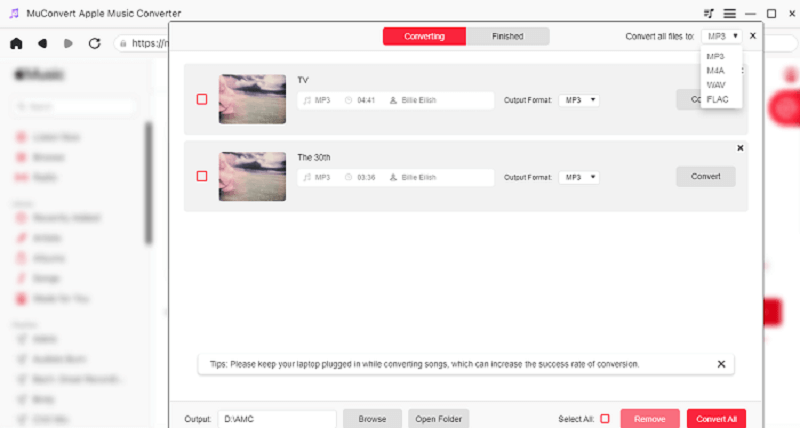The height and width of the screenshot is (428, 800).
Task: Expand Output Format dropdown for TV
Action: [x=579, y=100]
